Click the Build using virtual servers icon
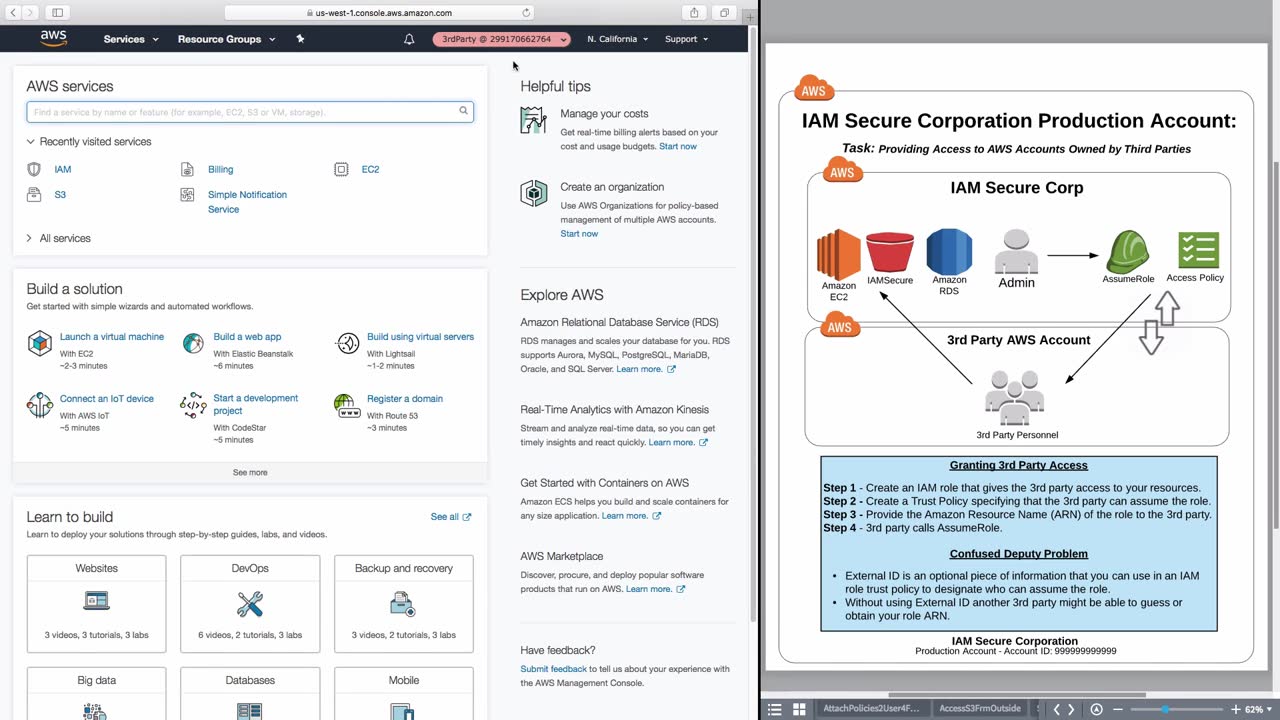 pos(347,344)
